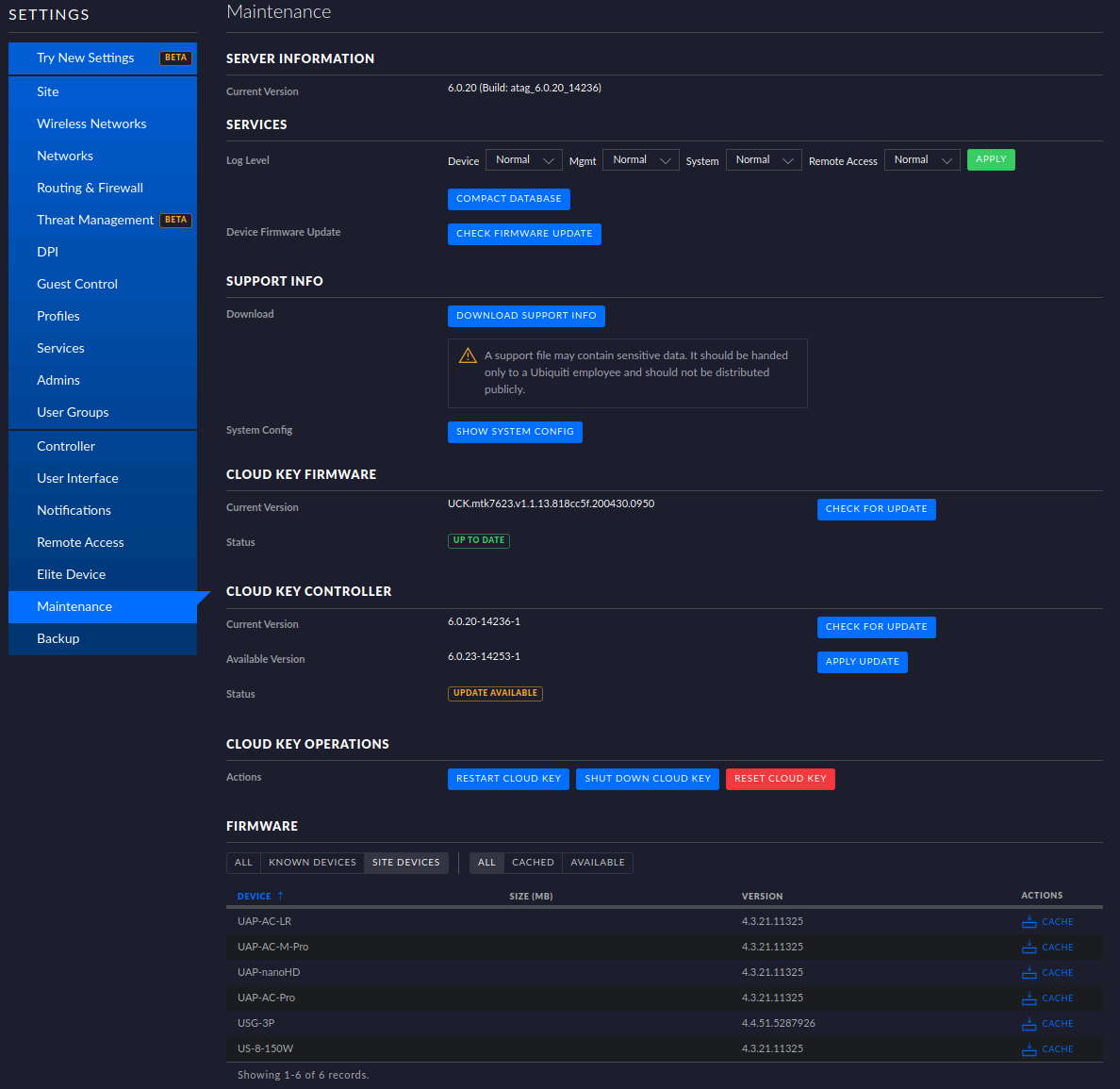The image size is (1120, 1089).
Task: Select Maintenance in sidebar
Action: coord(103,606)
